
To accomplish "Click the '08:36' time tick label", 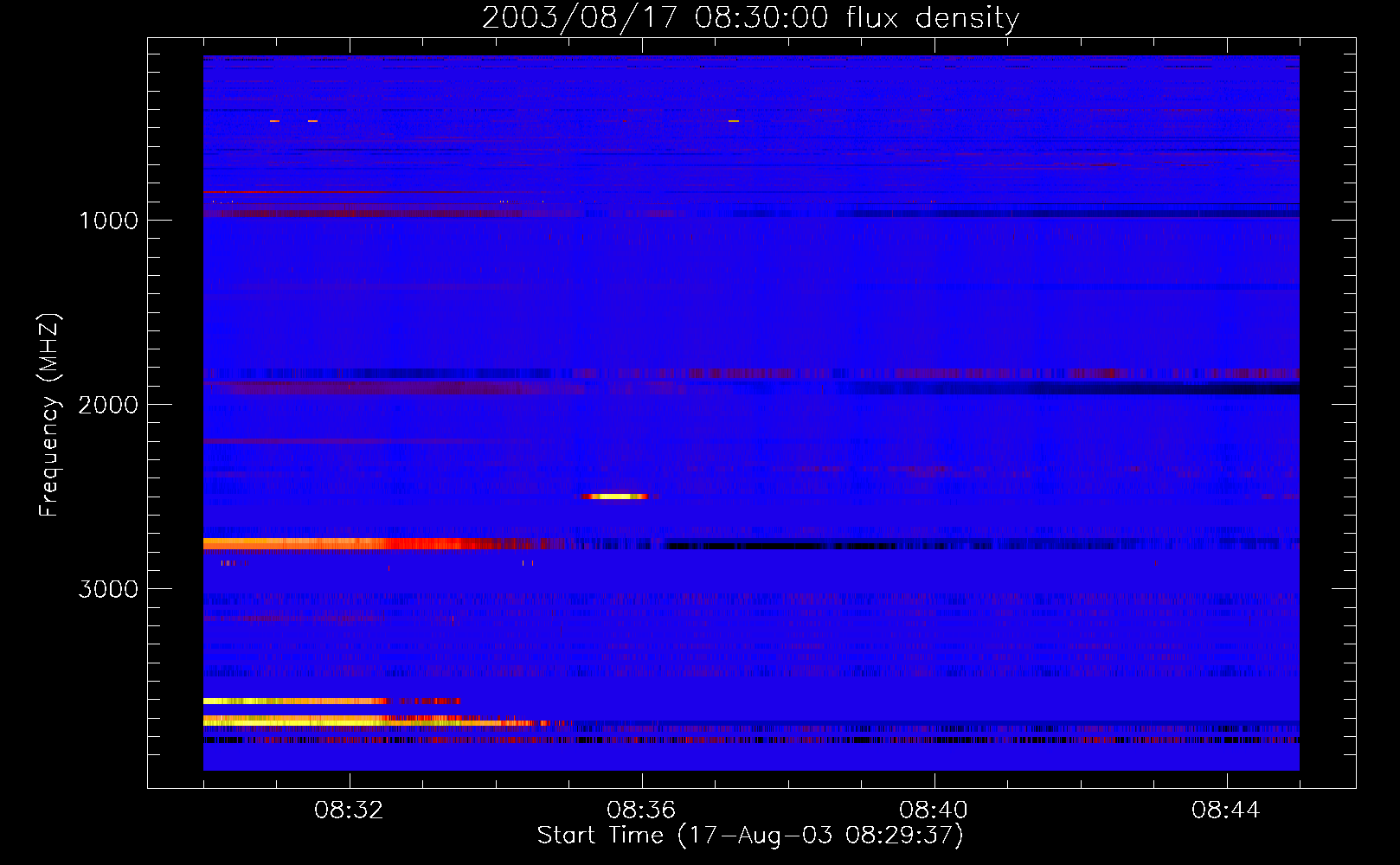I will pos(641,811).
